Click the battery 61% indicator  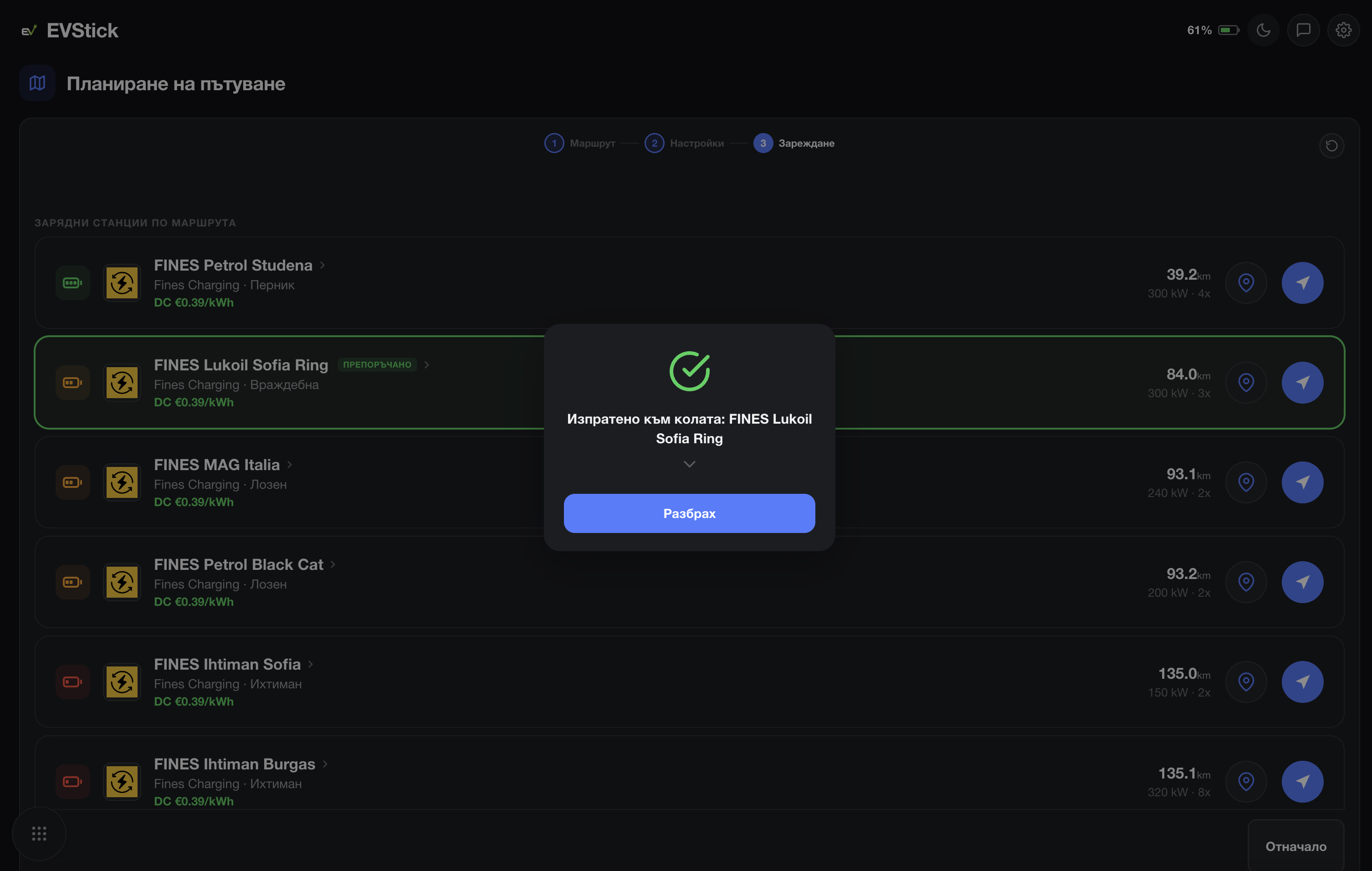(1213, 30)
